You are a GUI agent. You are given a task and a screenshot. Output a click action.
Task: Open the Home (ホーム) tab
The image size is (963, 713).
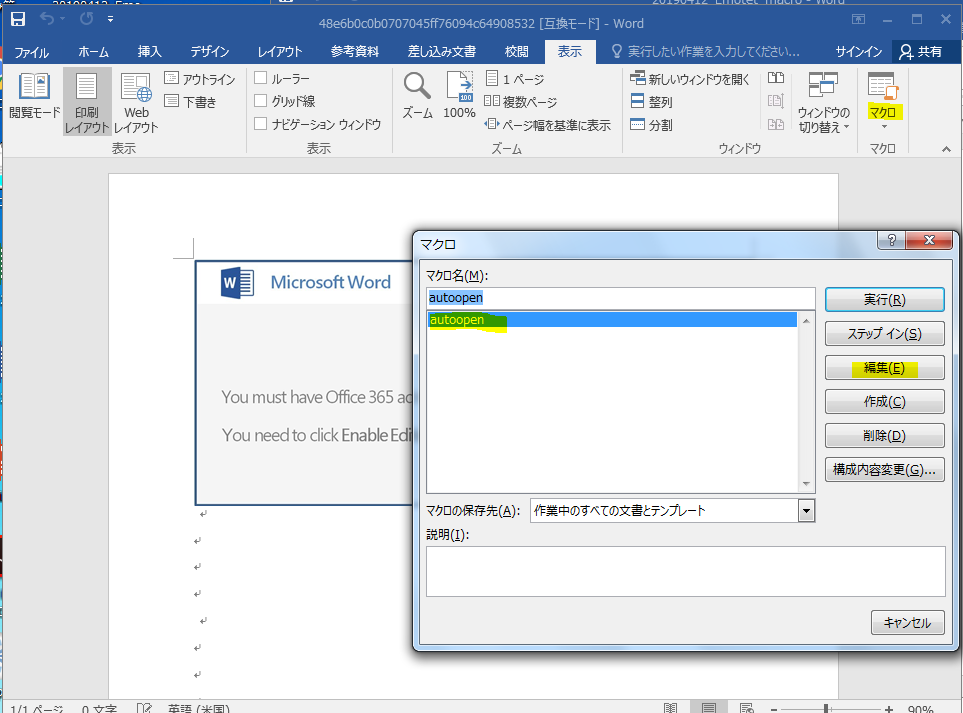tap(93, 52)
